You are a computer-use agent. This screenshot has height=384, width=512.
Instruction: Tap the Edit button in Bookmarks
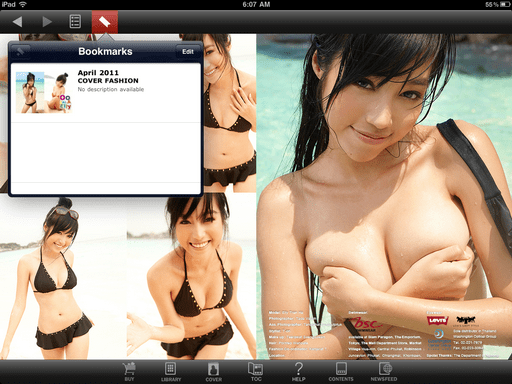[188, 52]
